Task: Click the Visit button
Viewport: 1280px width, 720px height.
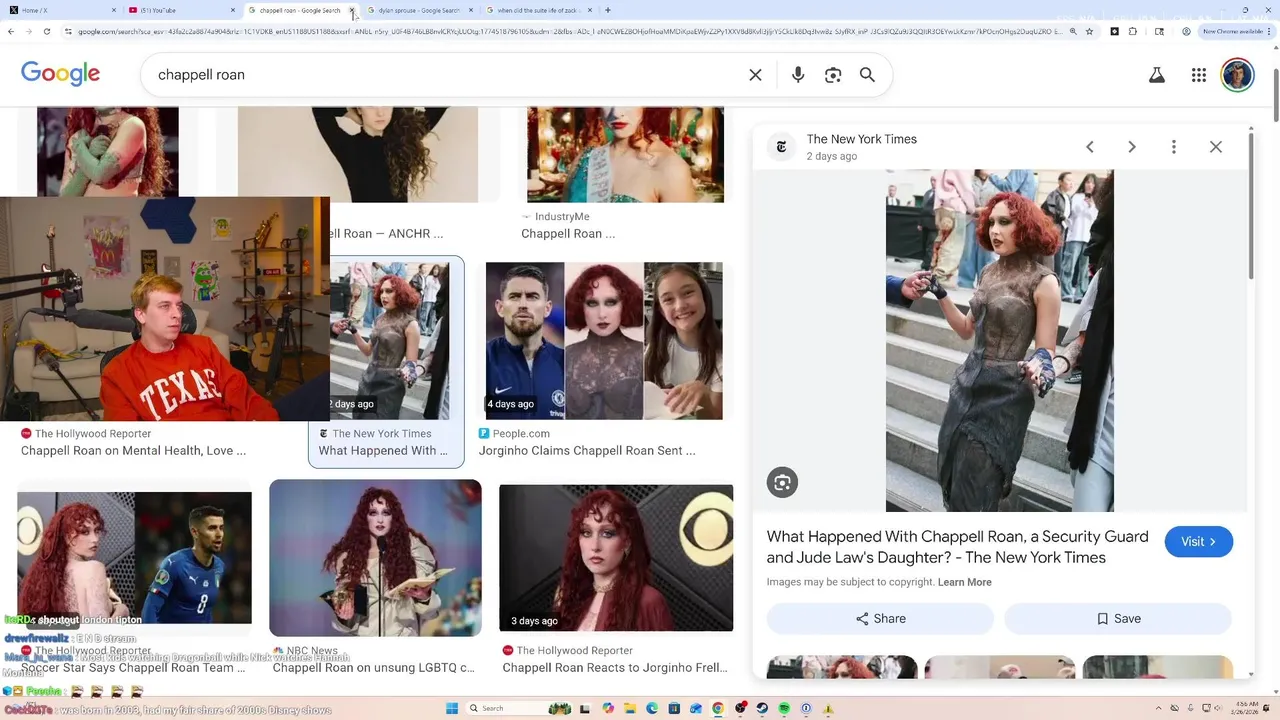Action: [x=1198, y=542]
